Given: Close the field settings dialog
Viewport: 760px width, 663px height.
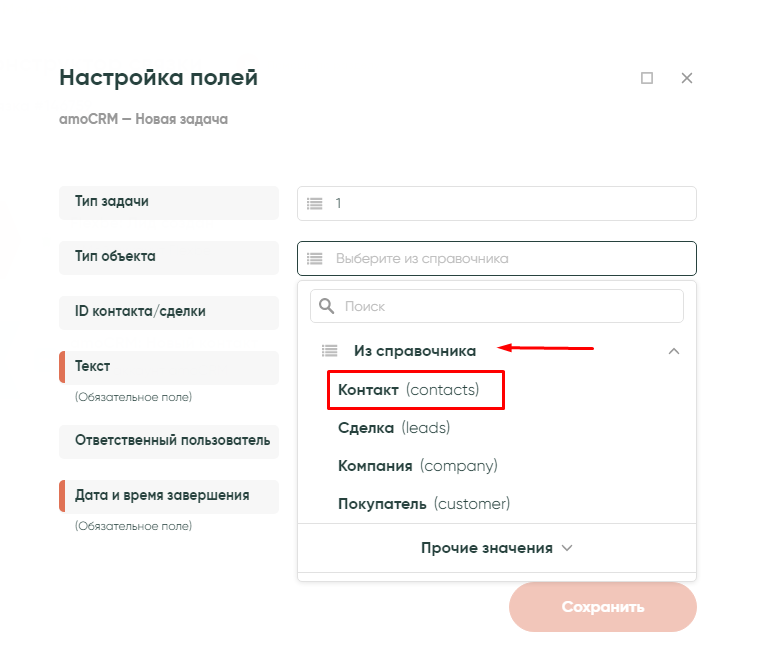Looking at the screenshot, I should [687, 78].
